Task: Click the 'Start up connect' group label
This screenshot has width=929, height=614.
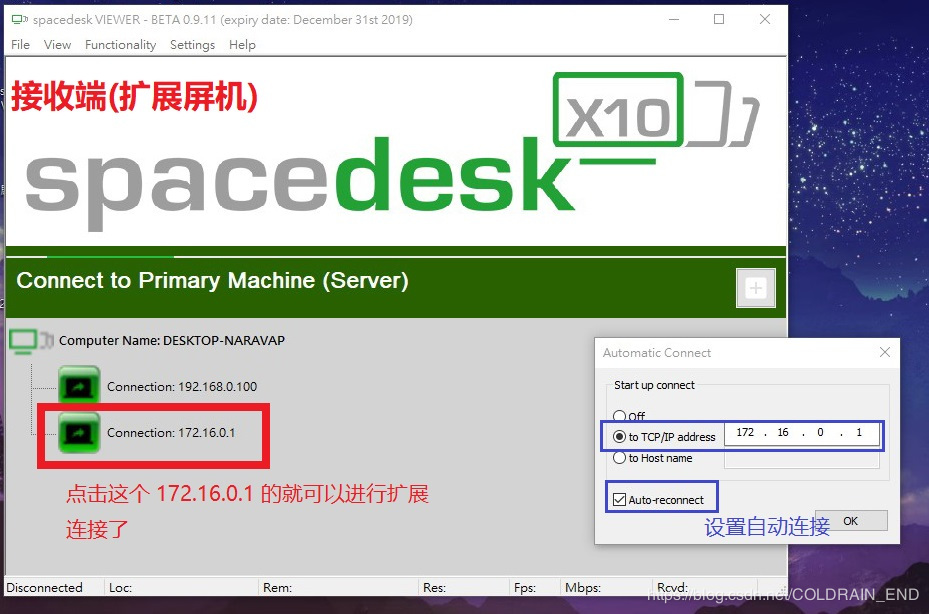Action: pyautogui.click(x=654, y=385)
